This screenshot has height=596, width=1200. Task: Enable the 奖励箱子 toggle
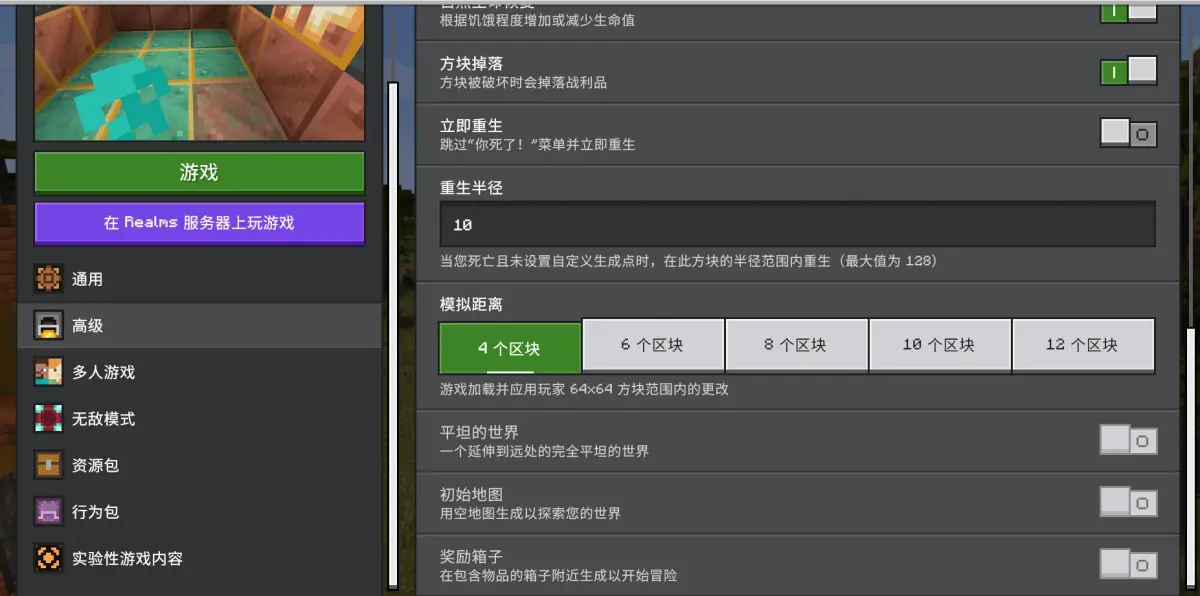click(x=1128, y=564)
